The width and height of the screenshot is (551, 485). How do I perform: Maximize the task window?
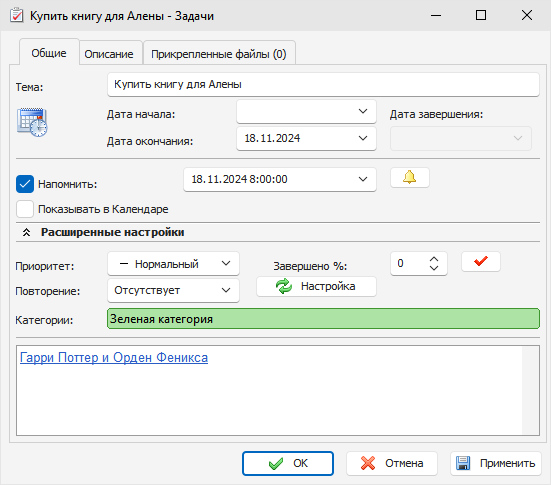pyautogui.click(x=481, y=15)
